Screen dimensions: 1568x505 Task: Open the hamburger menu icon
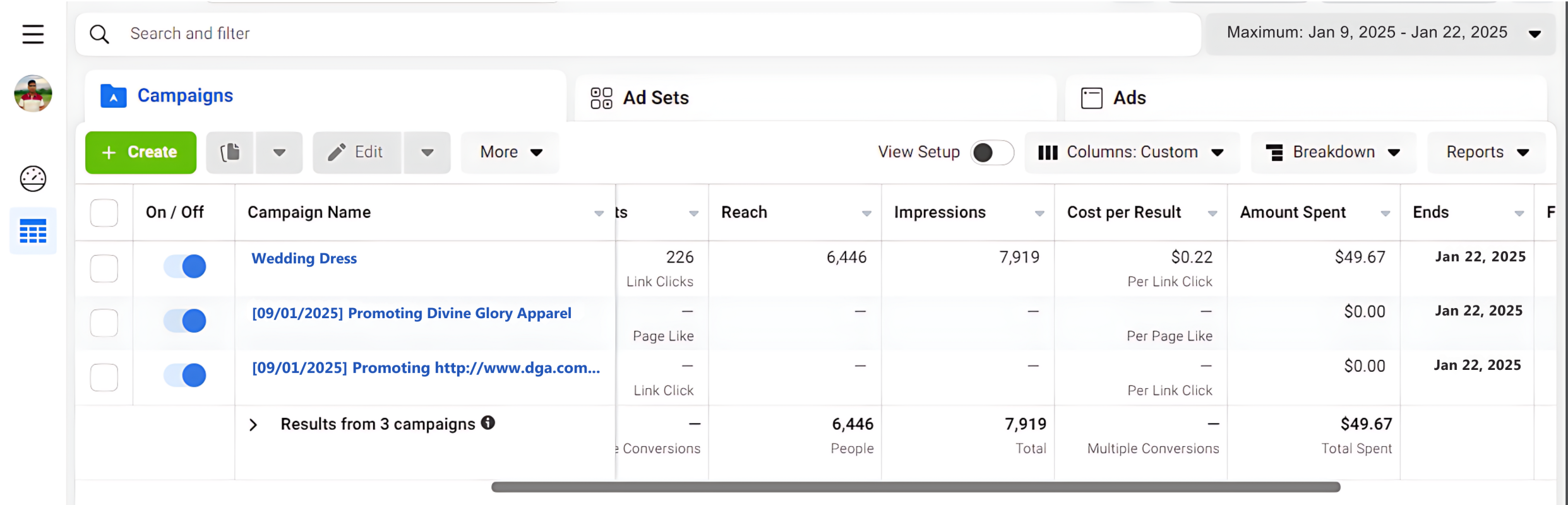coord(33,34)
